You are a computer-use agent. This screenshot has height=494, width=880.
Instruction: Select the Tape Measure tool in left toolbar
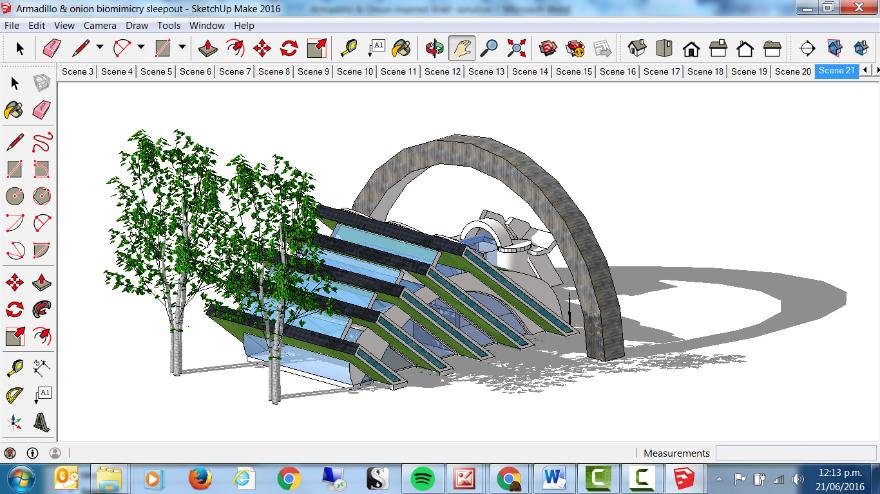tap(15, 368)
